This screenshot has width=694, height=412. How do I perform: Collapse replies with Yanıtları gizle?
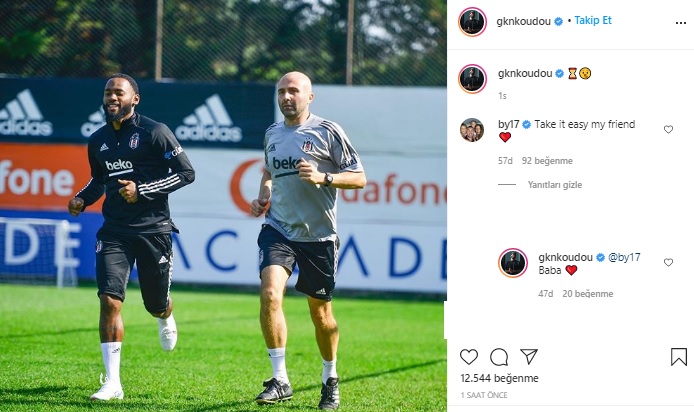click(x=555, y=185)
